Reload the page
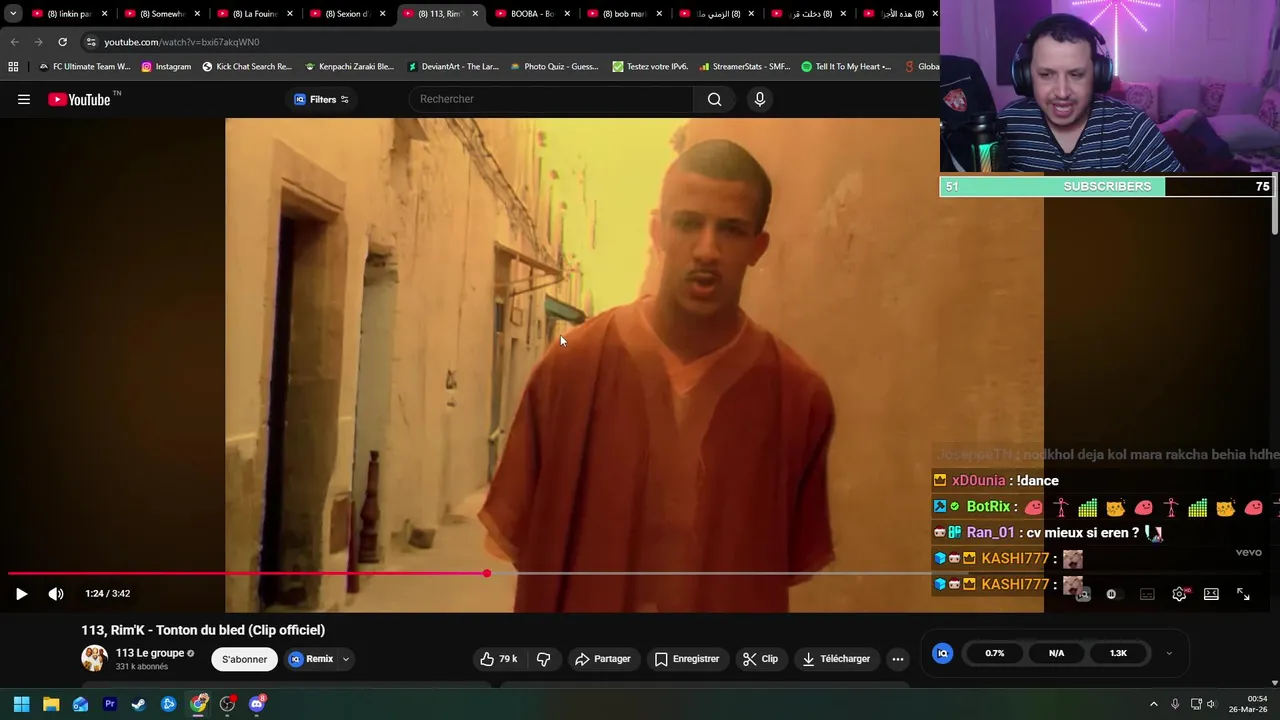 point(62,42)
